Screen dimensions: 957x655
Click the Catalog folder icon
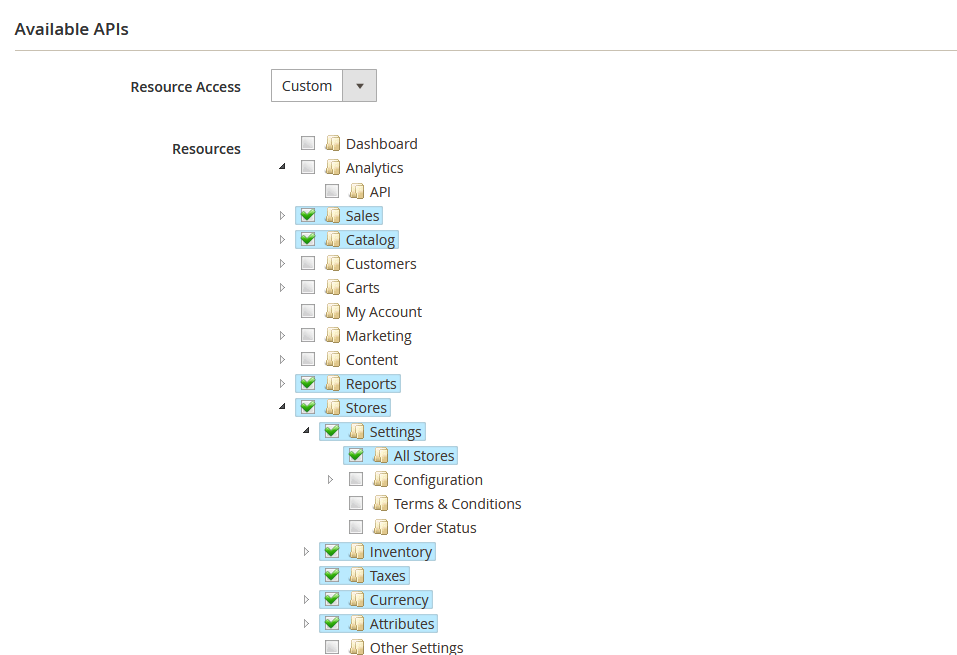pos(333,239)
